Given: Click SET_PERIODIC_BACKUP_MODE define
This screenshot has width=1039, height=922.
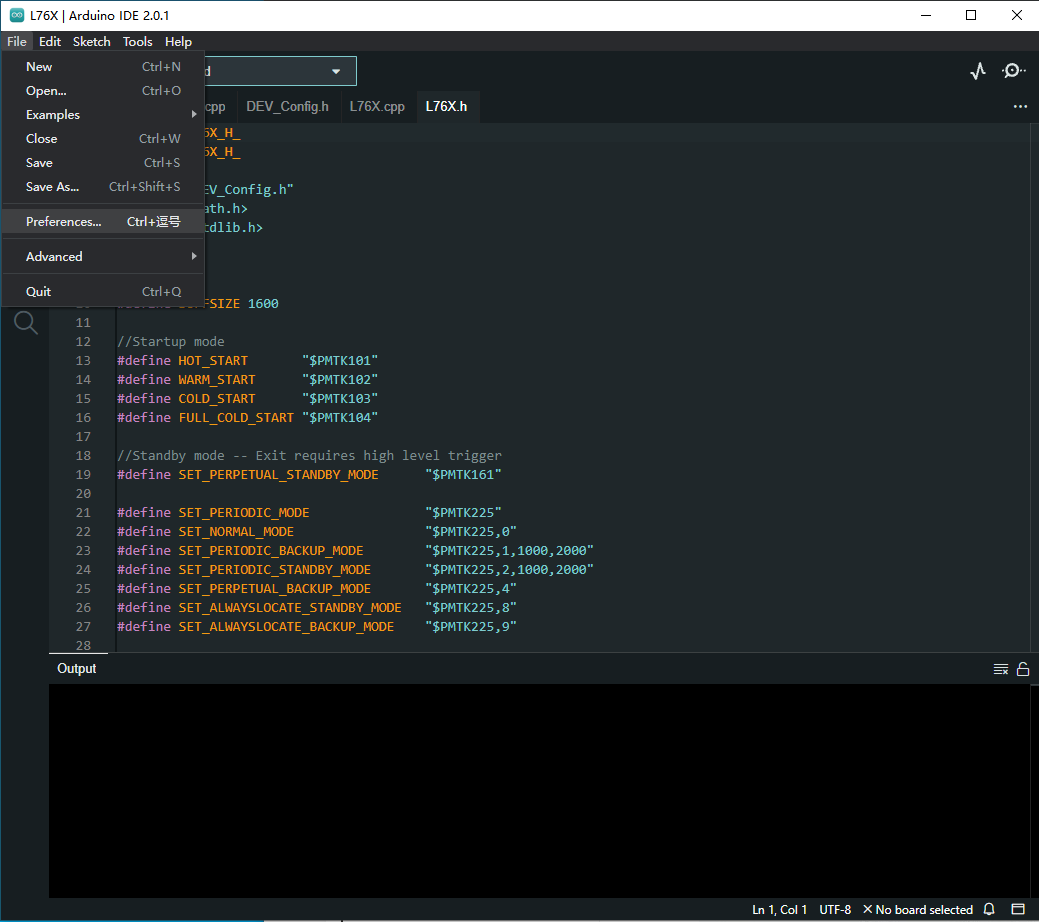Looking at the screenshot, I should (270, 551).
